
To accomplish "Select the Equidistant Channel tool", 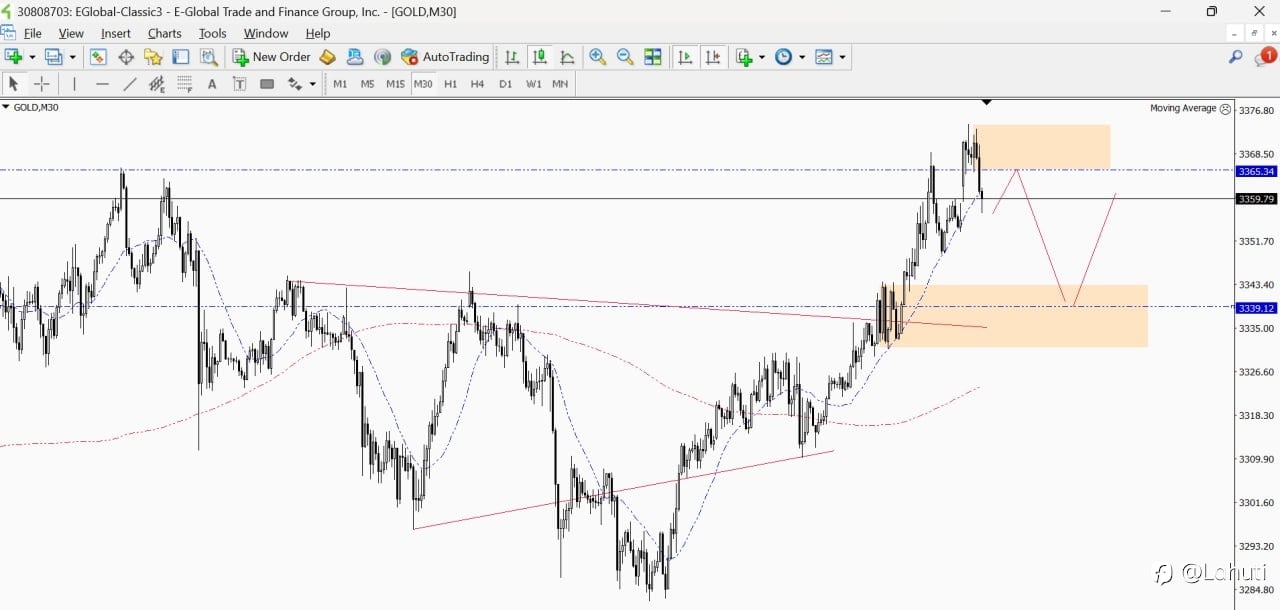I will 157,84.
